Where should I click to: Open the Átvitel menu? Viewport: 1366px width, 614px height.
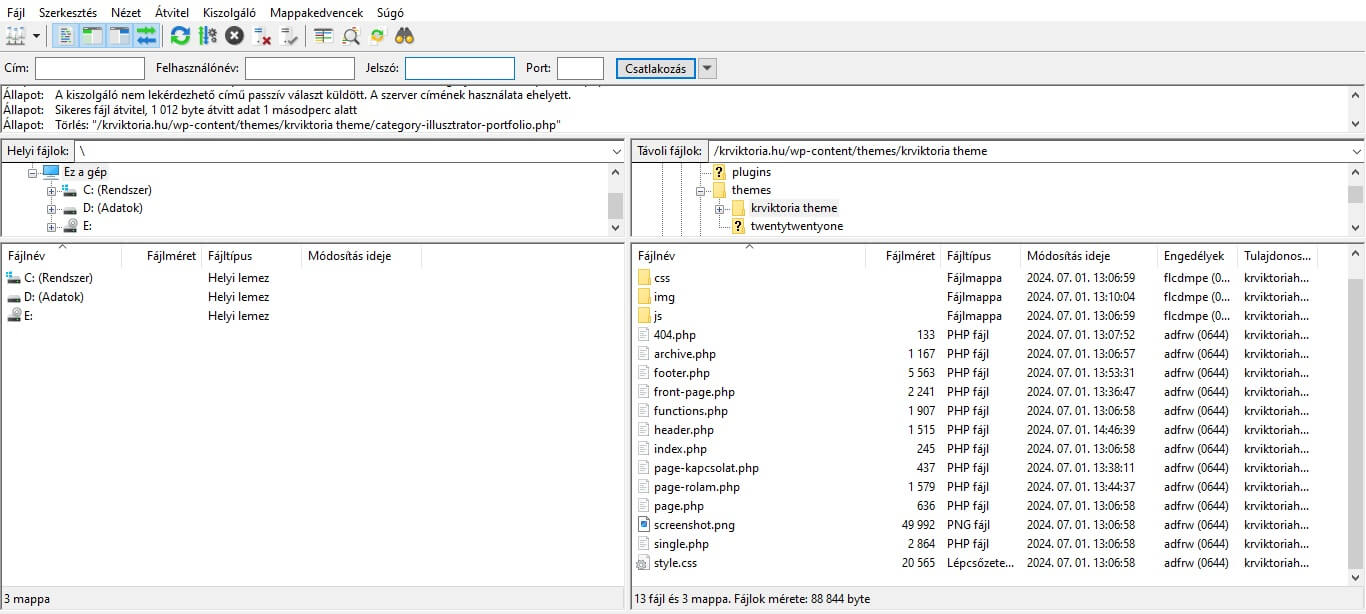pyautogui.click(x=172, y=13)
